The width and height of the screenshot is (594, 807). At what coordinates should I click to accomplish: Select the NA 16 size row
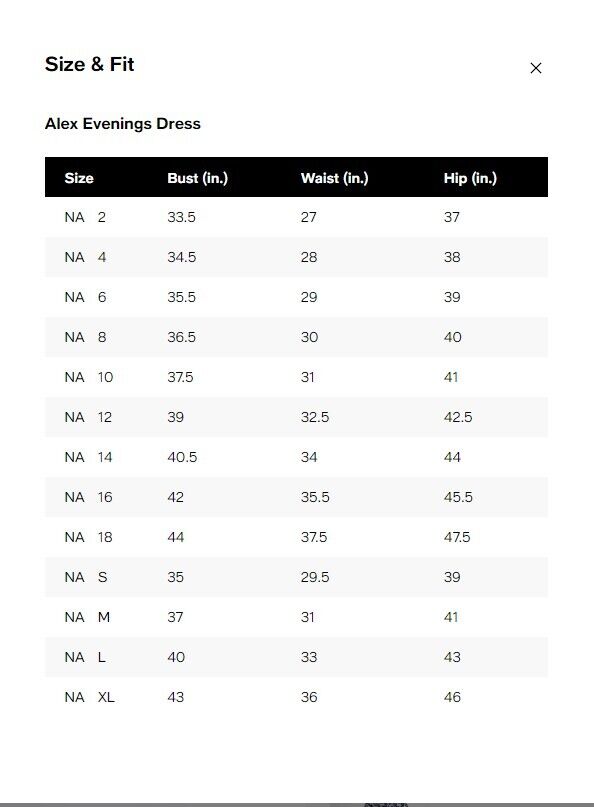coord(296,497)
